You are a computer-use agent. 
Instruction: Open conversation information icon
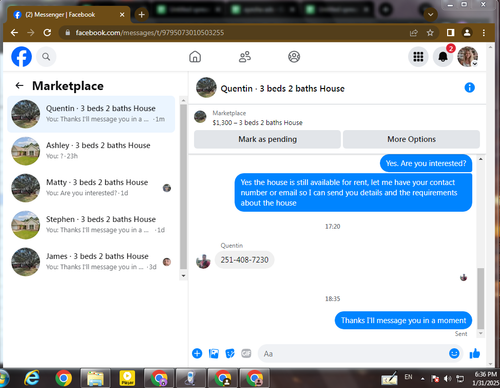point(469,88)
